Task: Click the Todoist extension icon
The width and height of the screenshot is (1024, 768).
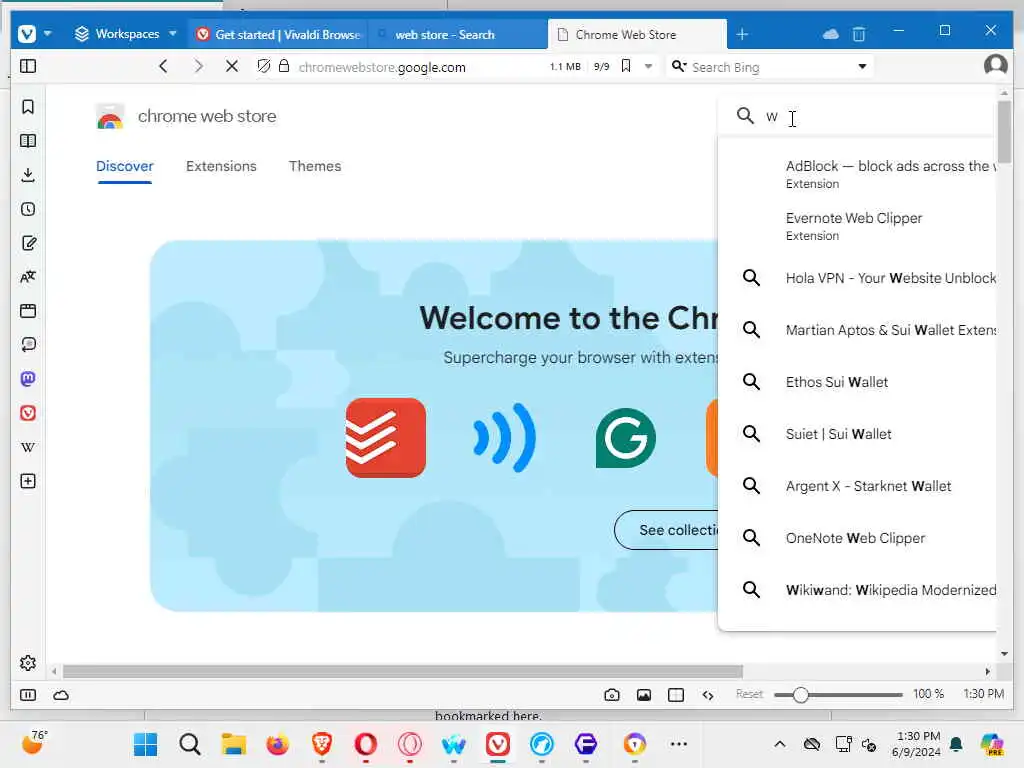Action: tap(385, 438)
